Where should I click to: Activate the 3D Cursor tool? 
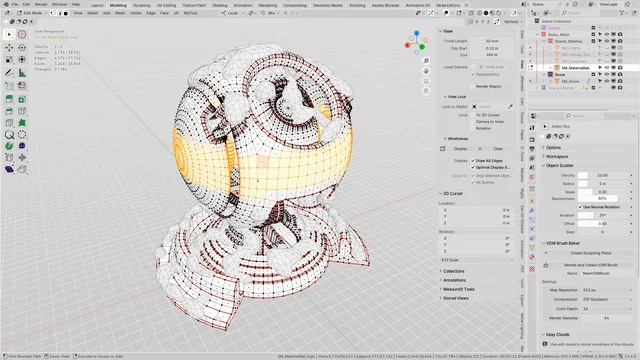(22, 35)
